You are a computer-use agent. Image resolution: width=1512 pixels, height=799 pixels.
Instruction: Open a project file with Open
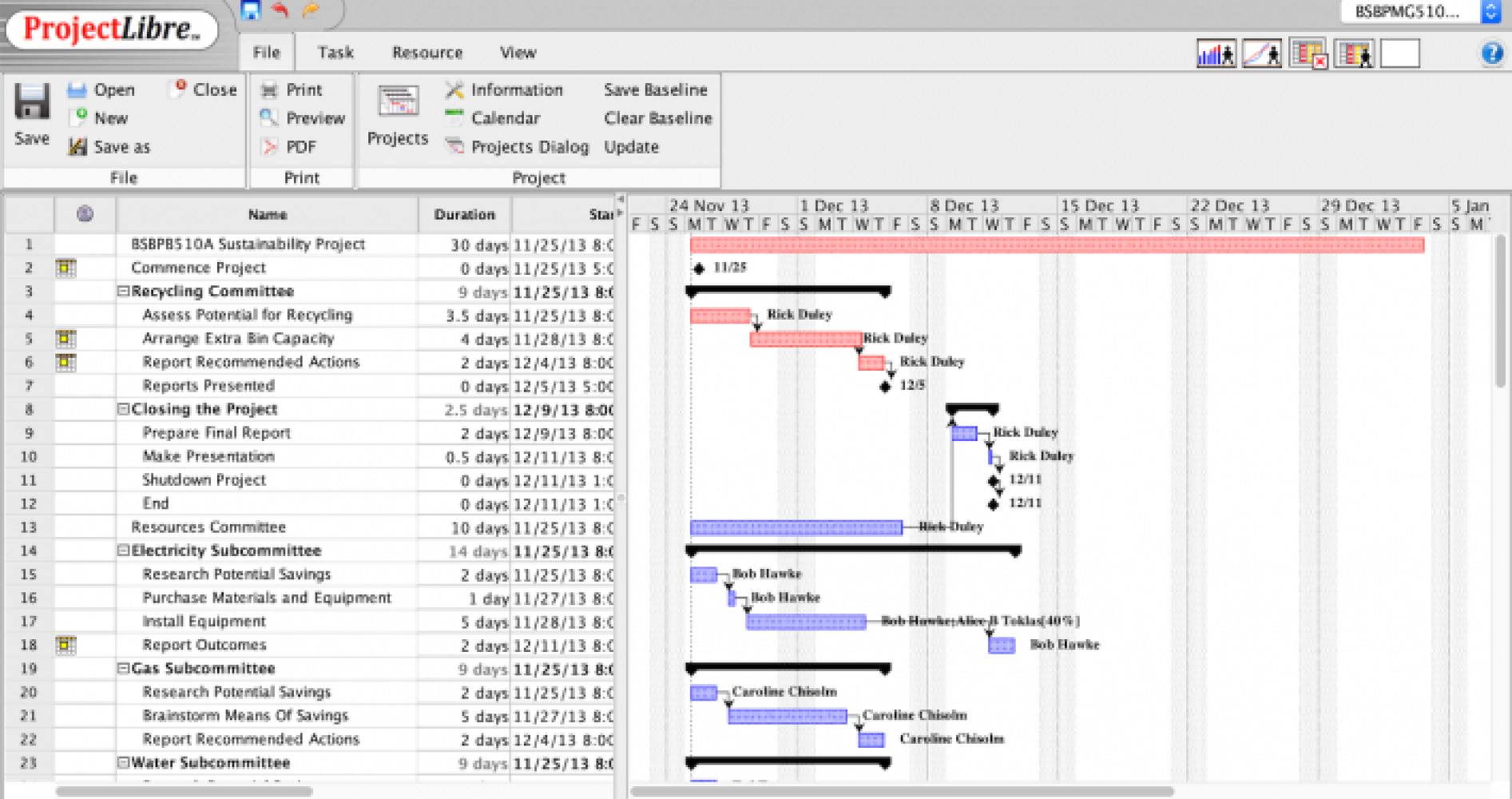click(x=101, y=89)
